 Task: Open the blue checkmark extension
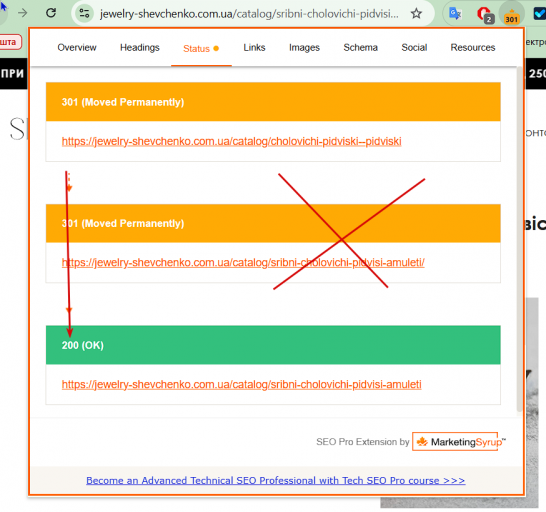click(540, 14)
